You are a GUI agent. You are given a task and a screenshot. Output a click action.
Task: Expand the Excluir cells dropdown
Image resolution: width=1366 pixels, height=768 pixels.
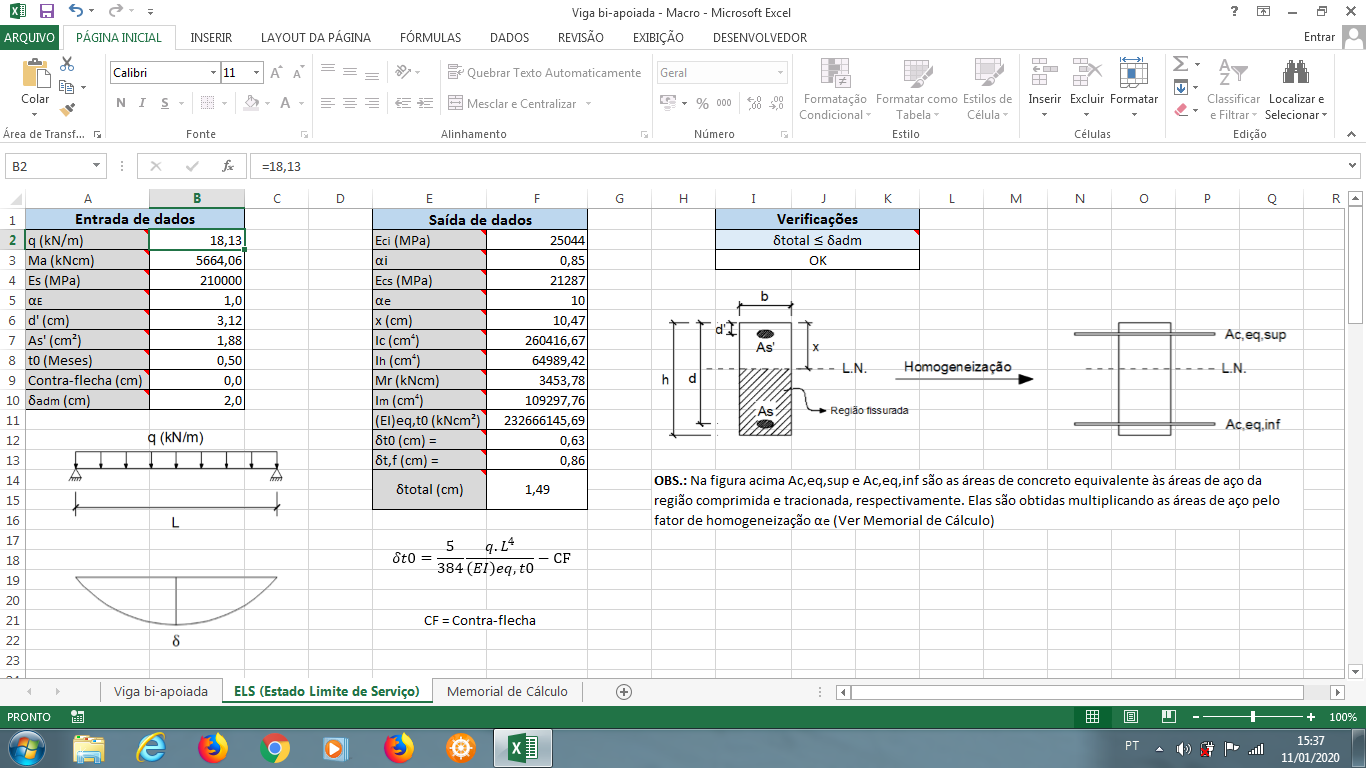1087,114
